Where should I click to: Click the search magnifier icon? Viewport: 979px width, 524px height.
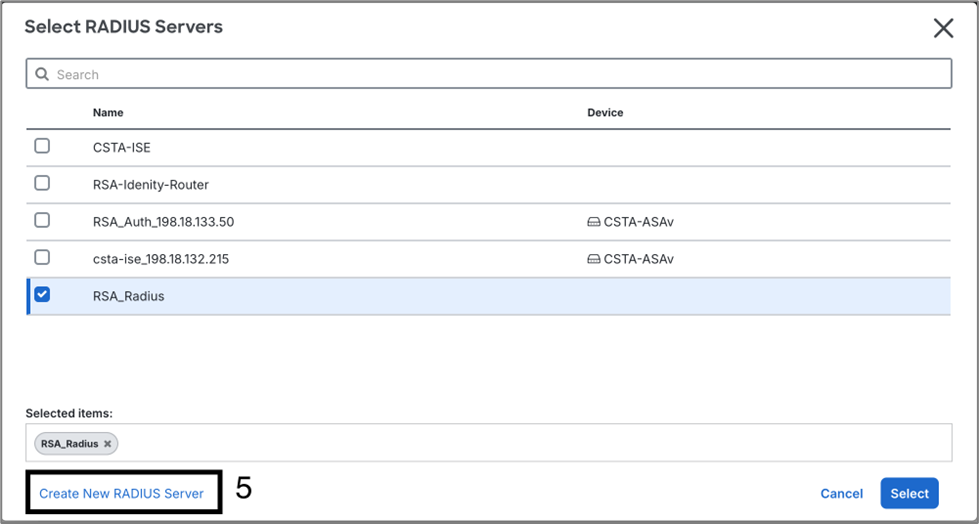43,74
